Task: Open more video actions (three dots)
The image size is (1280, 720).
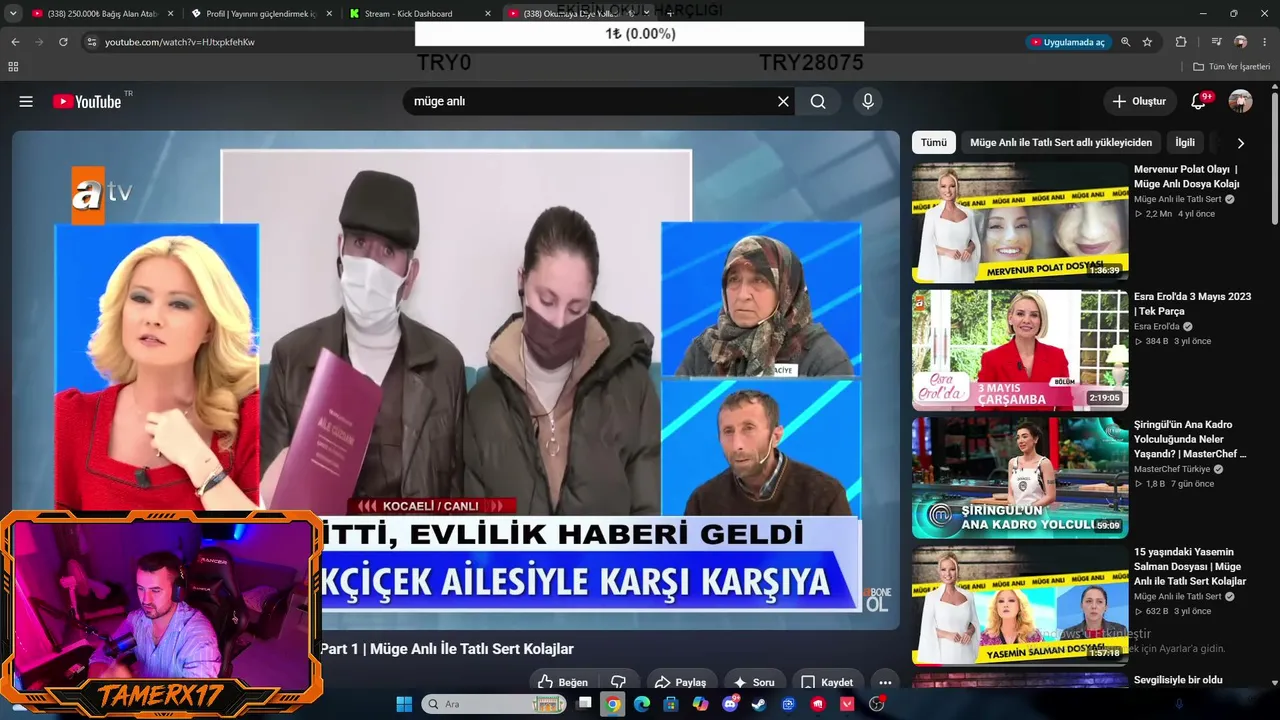Action: tap(884, 682)
